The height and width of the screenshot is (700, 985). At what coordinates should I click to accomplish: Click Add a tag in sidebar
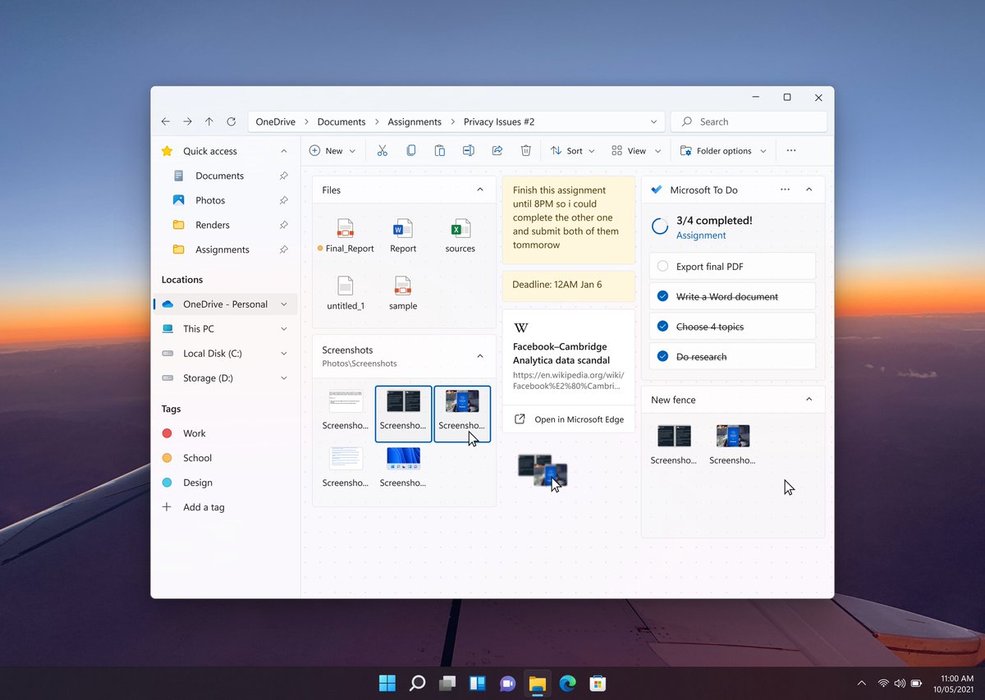[203, 507]
